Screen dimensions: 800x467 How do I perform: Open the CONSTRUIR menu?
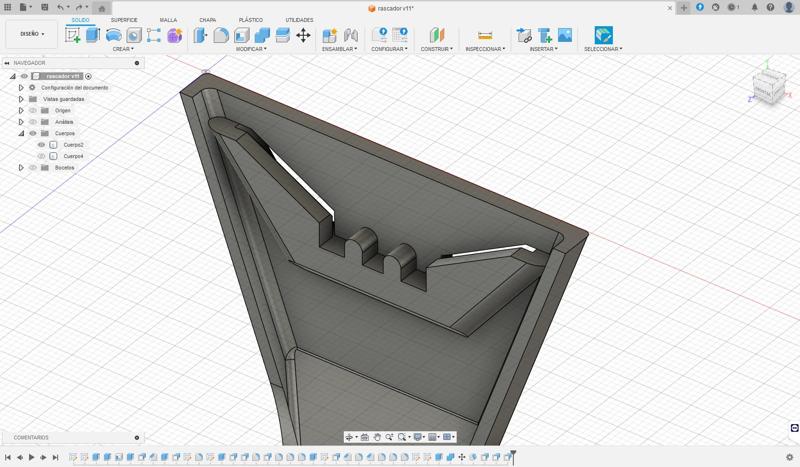[436, 49]
